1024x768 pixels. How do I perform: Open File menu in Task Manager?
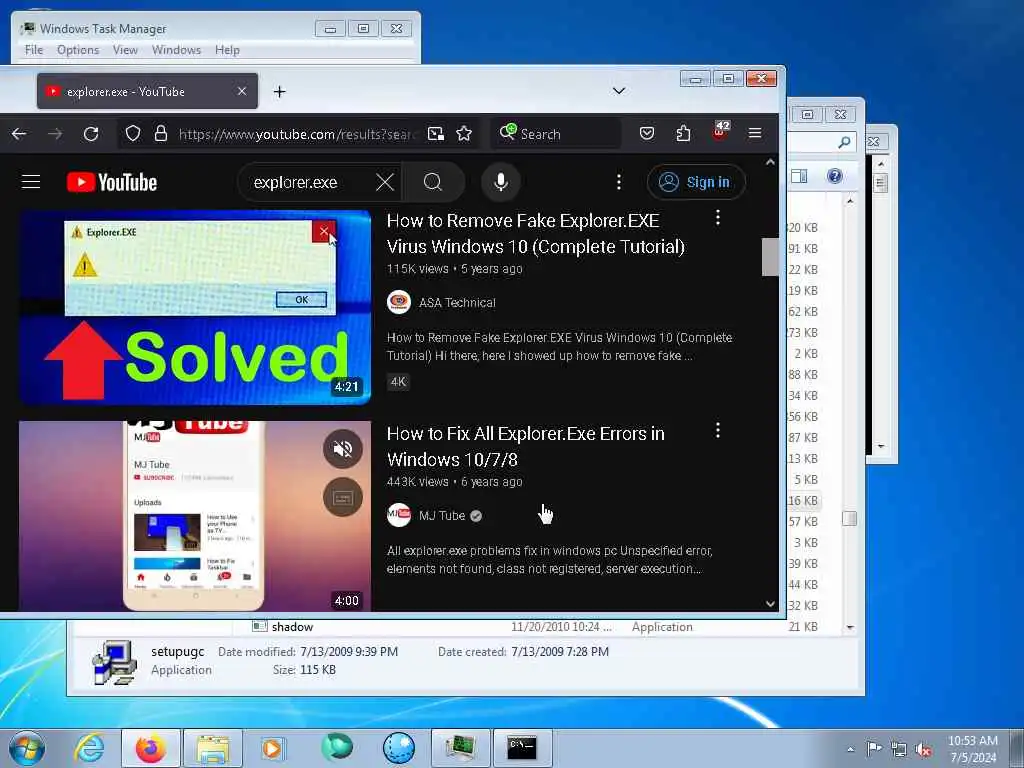(34, 50)
